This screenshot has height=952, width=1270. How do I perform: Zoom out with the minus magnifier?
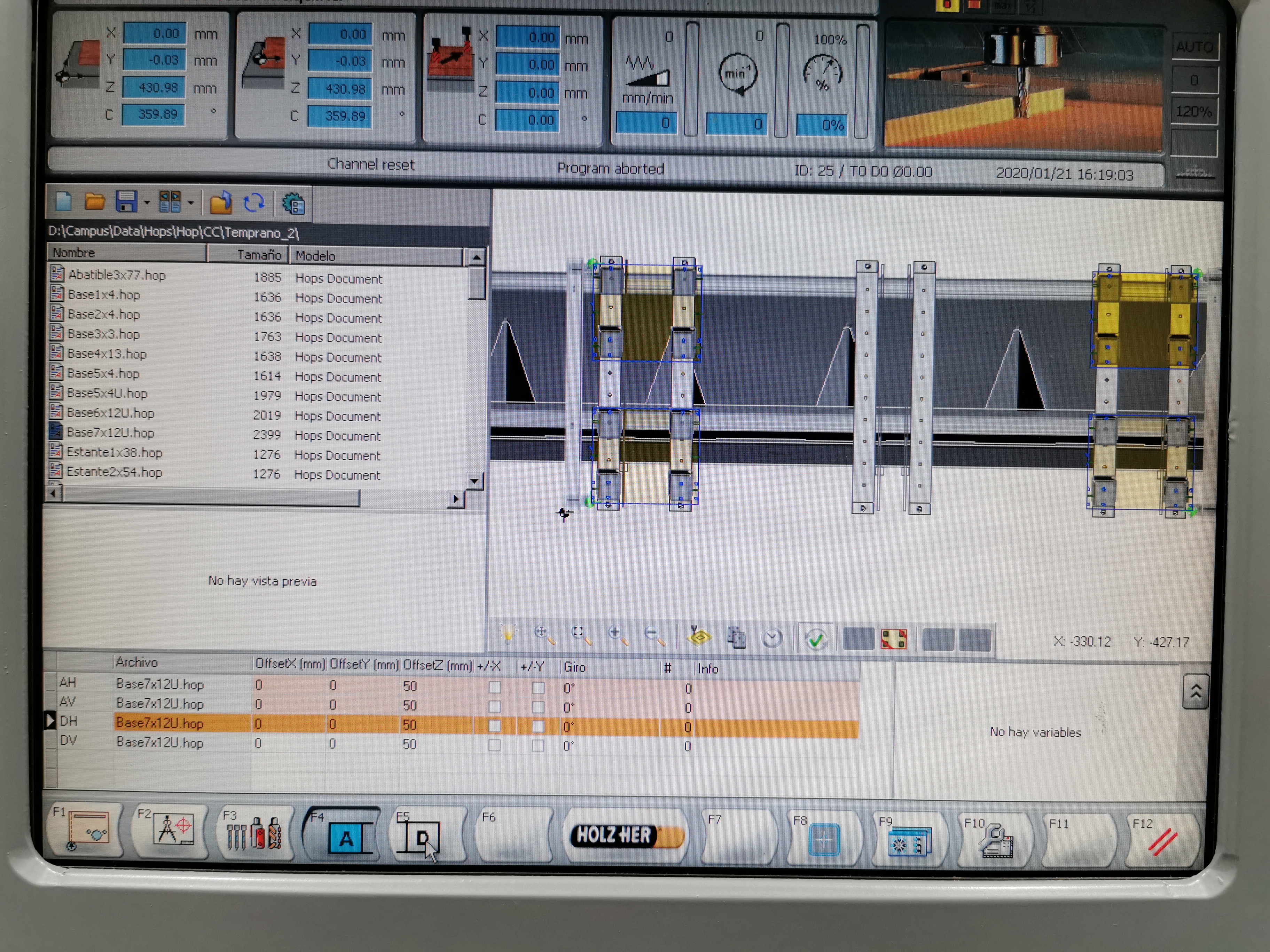coord(654,636)
